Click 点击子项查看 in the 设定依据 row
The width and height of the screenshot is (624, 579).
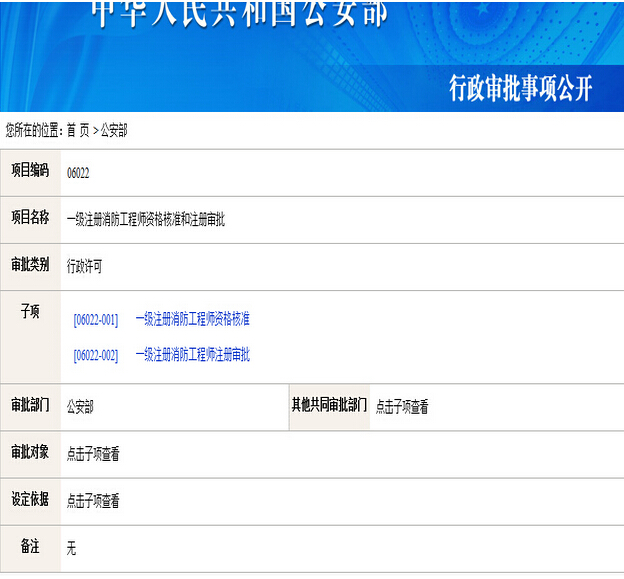[x=93, y=501]
